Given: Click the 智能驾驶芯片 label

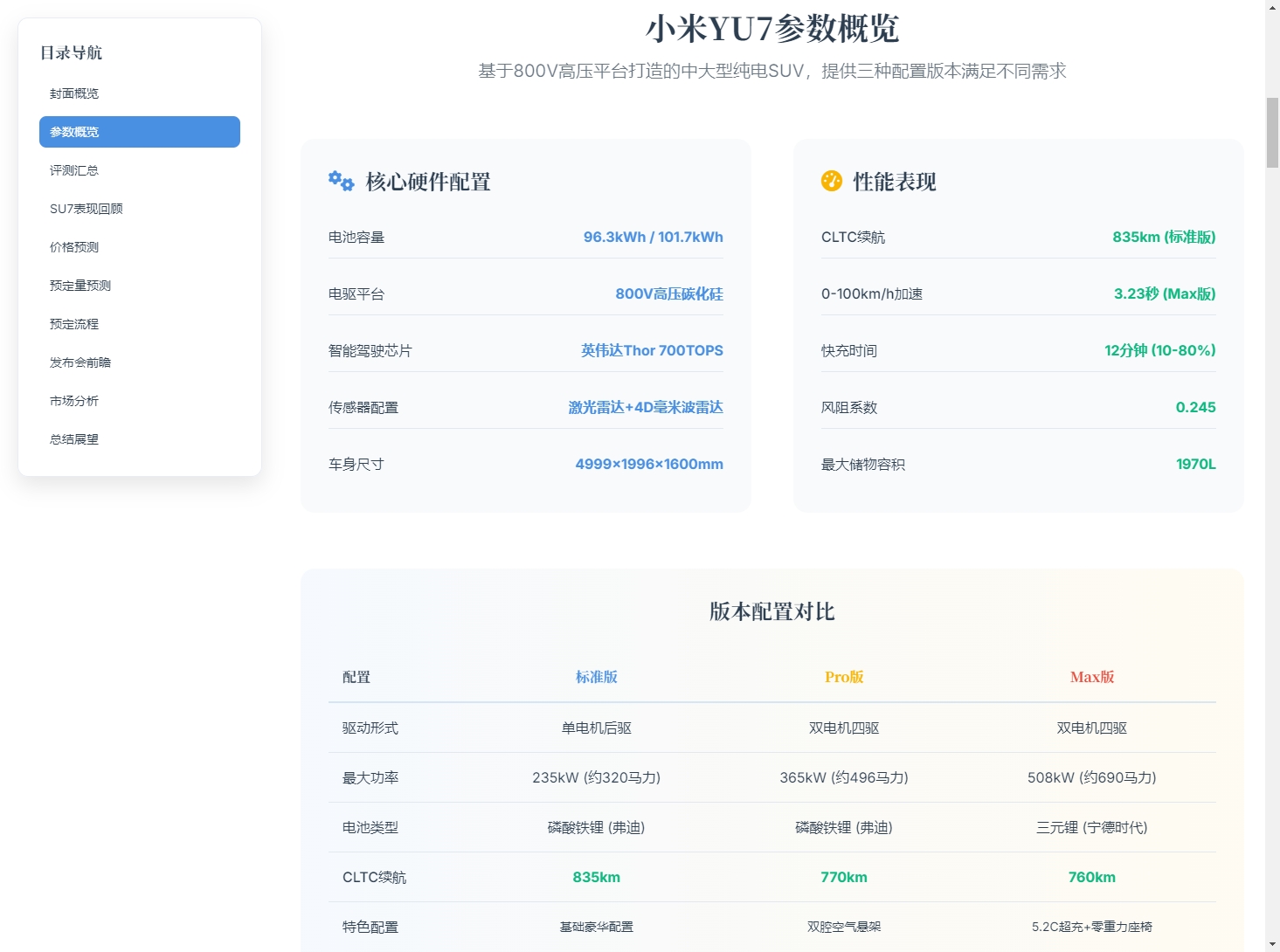Looking at the screenshot, I should pyautogui.click(x=370, y=350).
